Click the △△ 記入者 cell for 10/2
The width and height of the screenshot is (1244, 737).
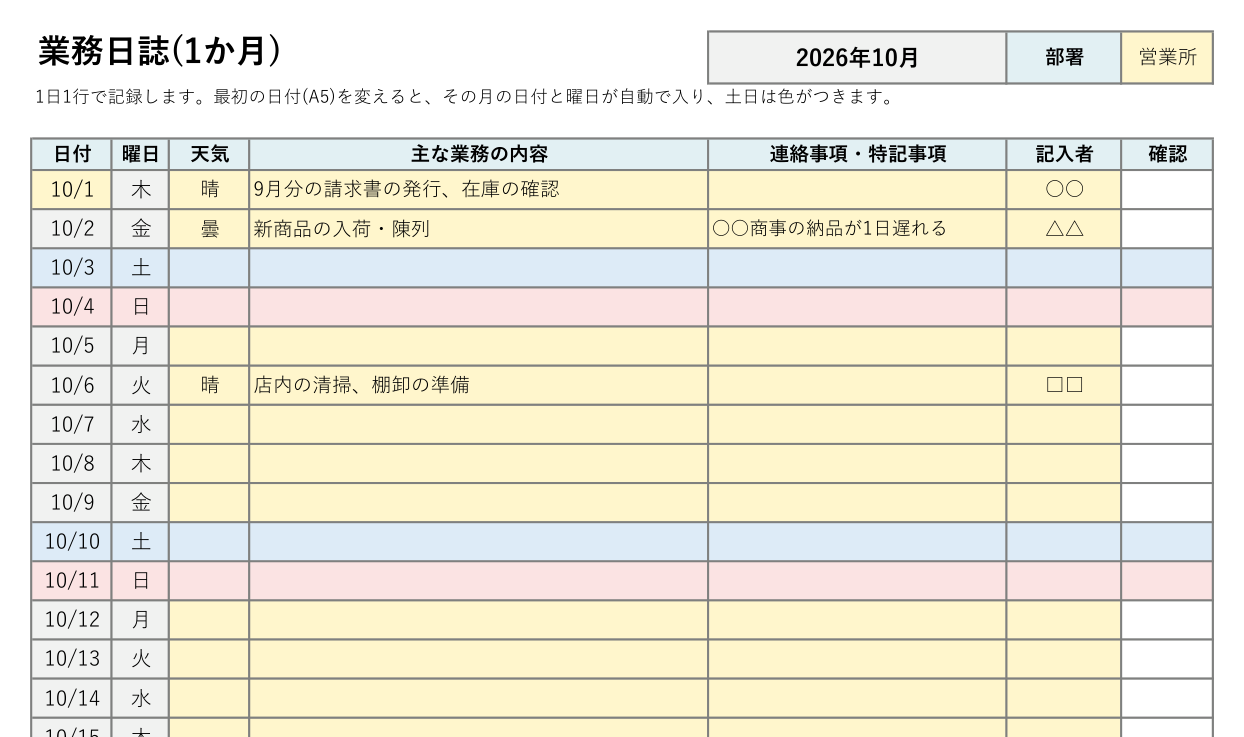point(1064,228)
